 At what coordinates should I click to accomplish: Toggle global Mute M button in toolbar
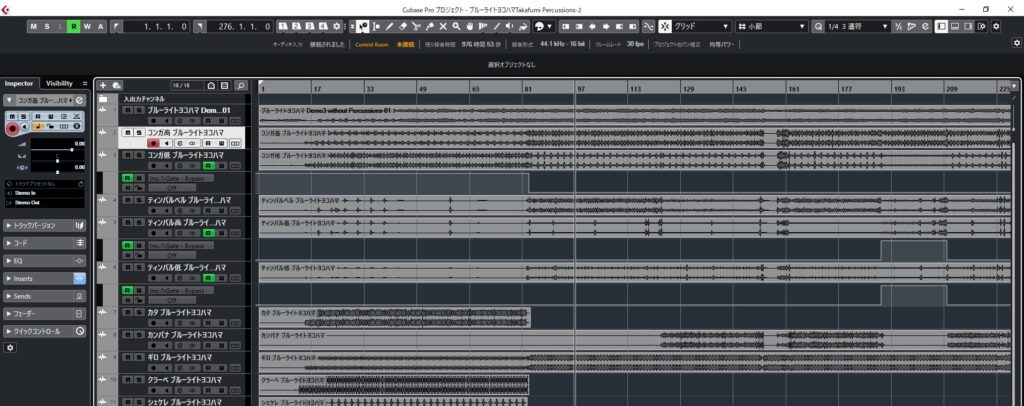[35, 26]
